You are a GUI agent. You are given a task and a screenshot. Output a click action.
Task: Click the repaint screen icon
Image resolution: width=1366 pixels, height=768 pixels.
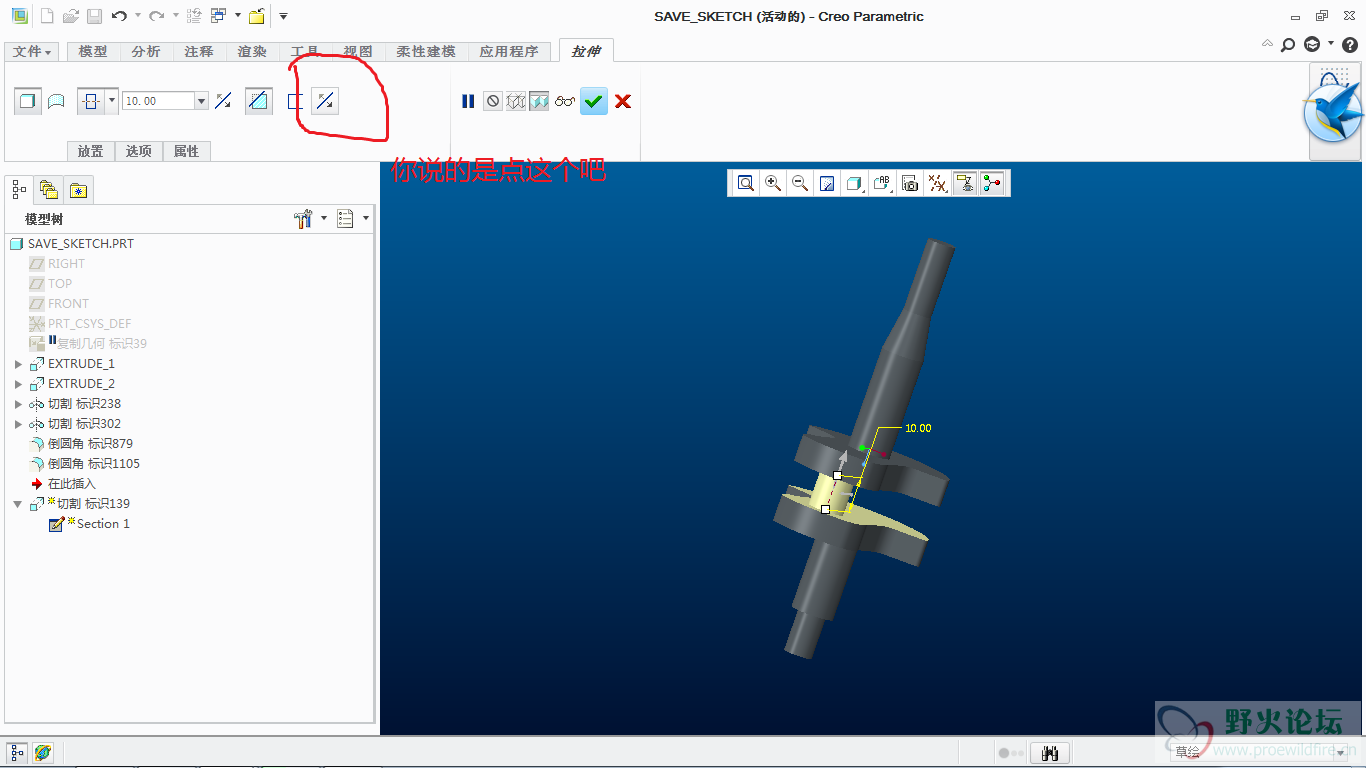click(827, 183)
